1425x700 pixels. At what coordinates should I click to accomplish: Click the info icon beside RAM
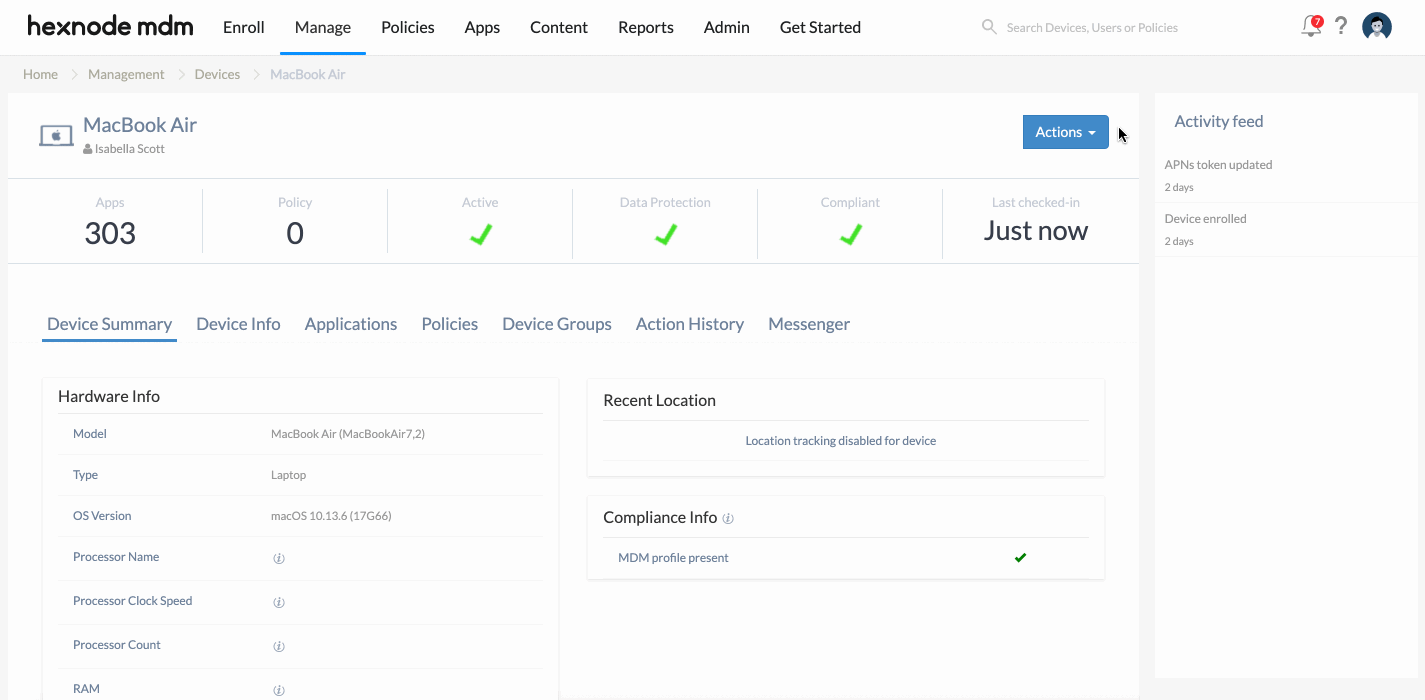[x=279, y=690]
